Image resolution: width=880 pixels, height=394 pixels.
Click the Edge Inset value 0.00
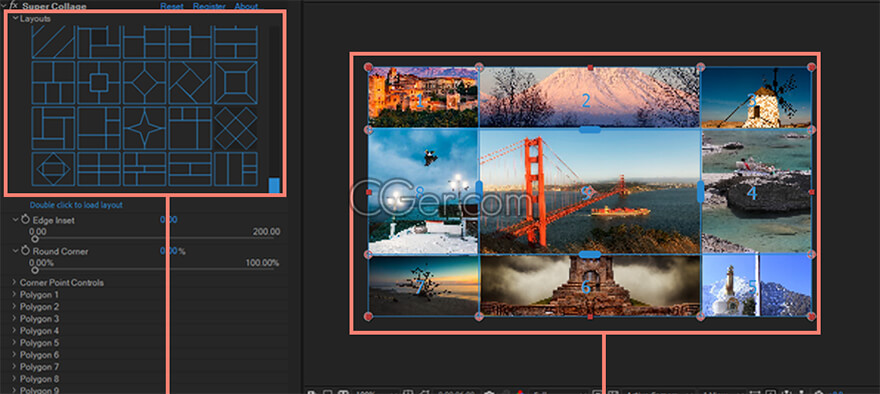(168, 219)
